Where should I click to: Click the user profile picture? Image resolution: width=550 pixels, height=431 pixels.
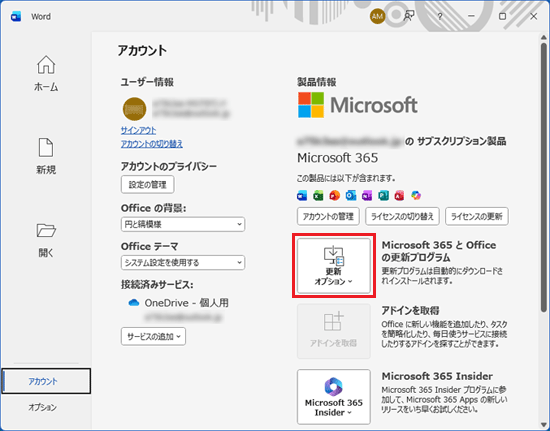coord(134,109)
